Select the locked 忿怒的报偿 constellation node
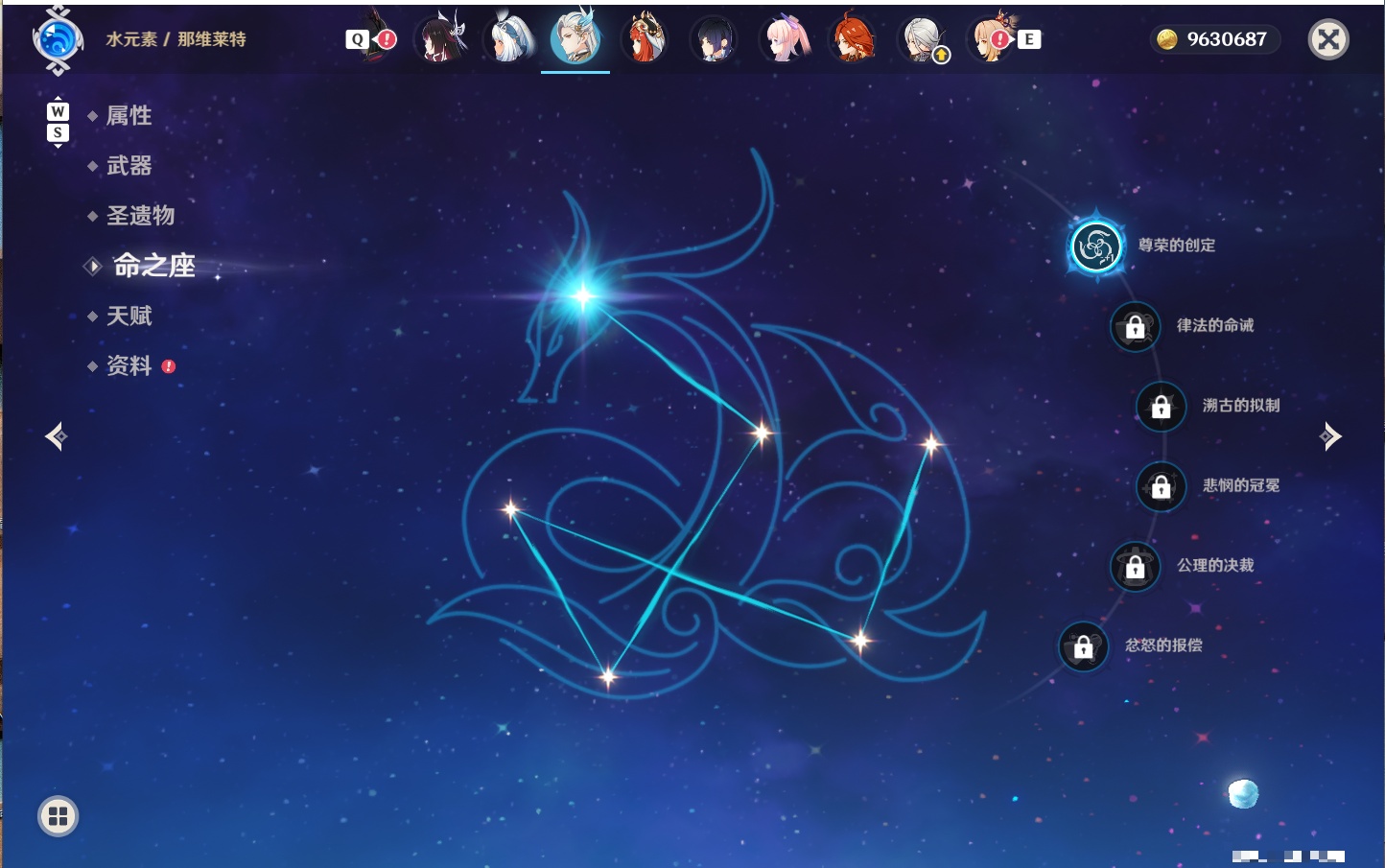The height and width of the screenshot is (868, 1385). (1083, 646)
